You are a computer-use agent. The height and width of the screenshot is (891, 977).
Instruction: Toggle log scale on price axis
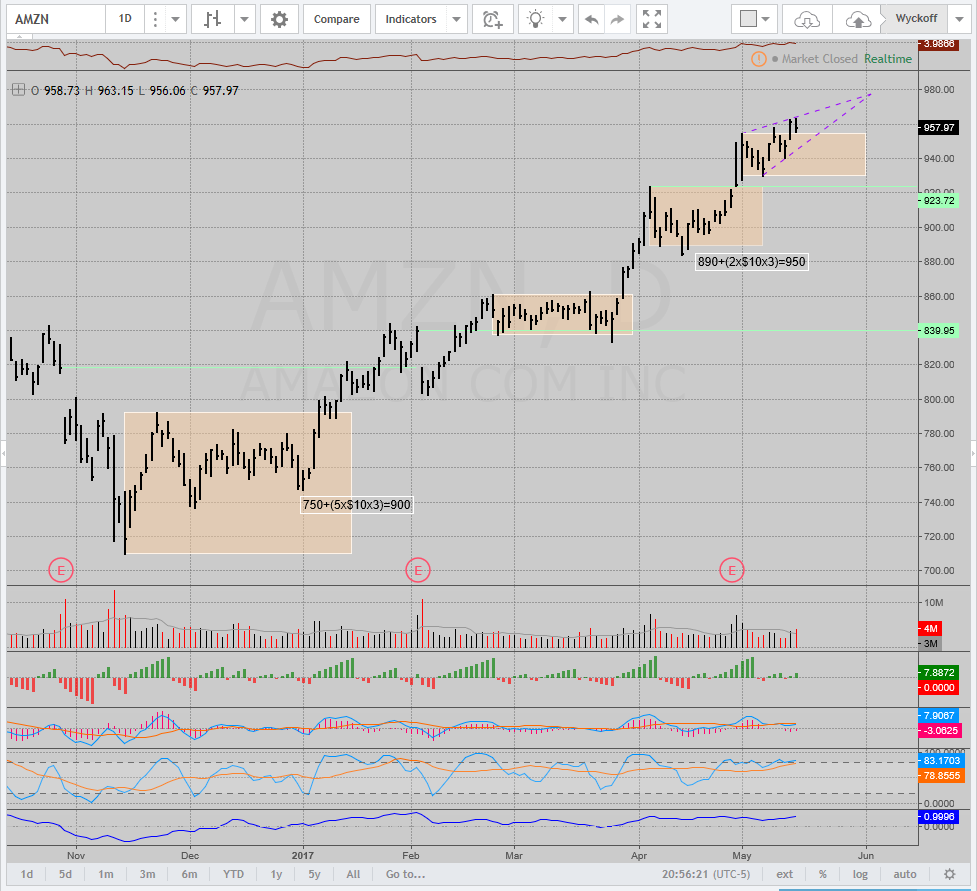tap(860, 874)
